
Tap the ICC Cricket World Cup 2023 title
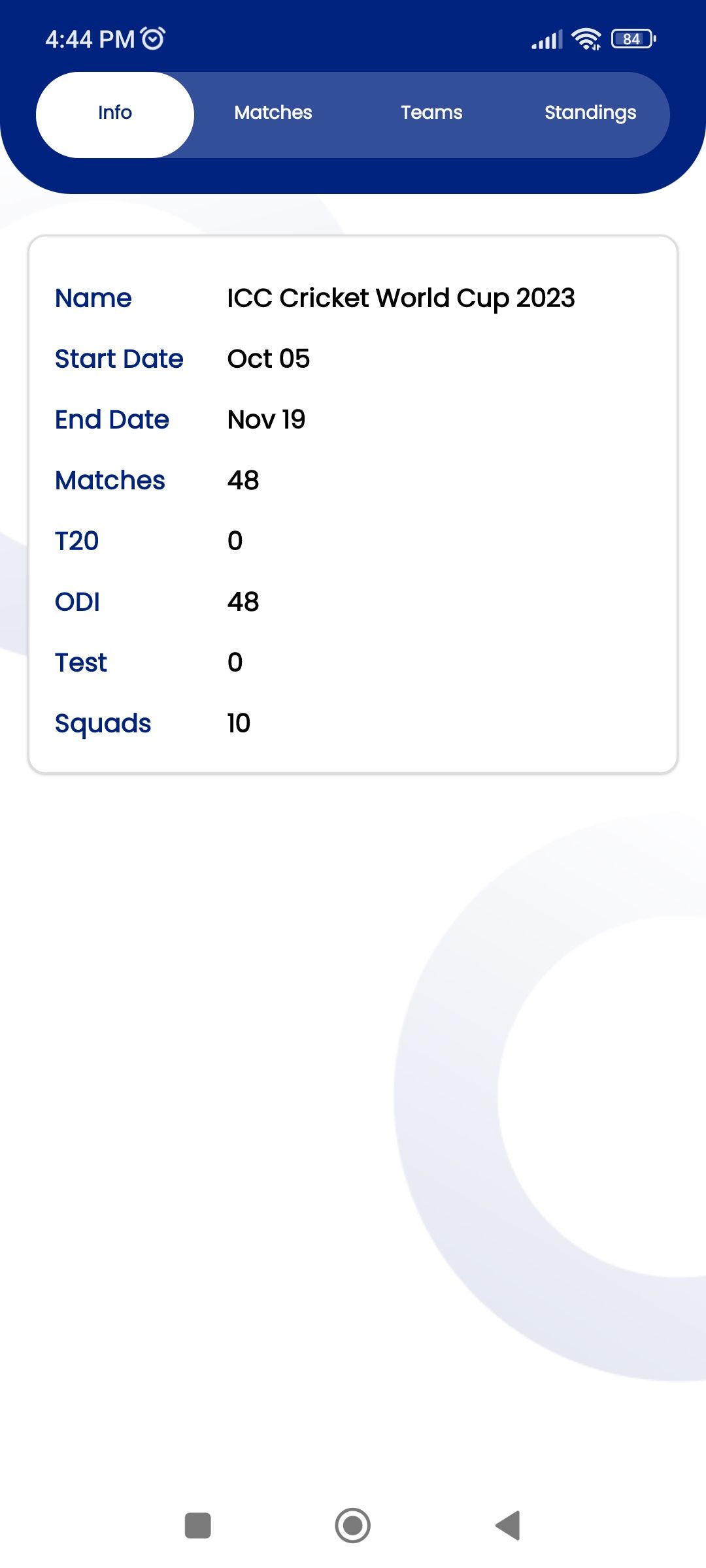[401, 298]
